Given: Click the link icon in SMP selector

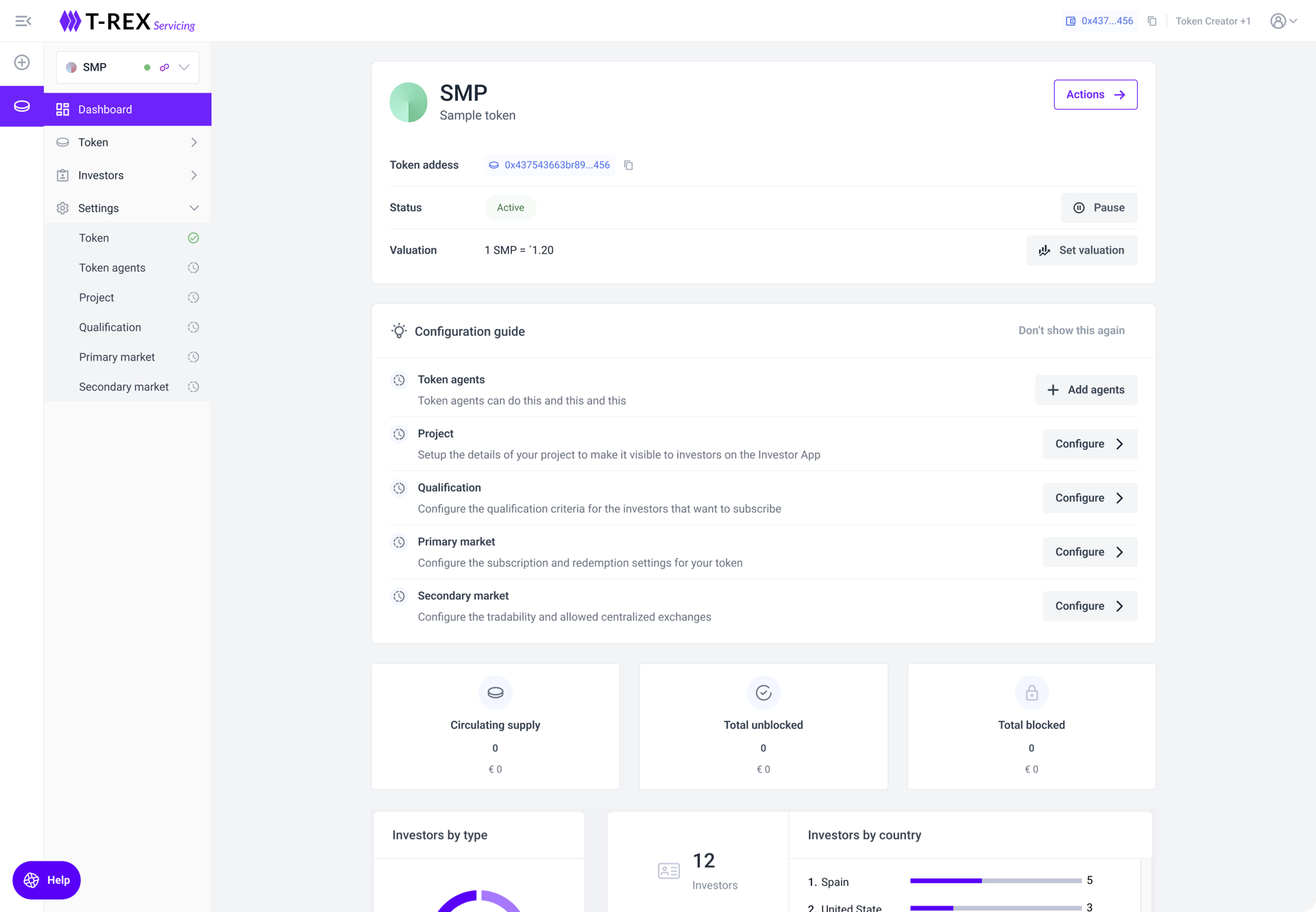Looking at the screenshot, I should 164,67.
